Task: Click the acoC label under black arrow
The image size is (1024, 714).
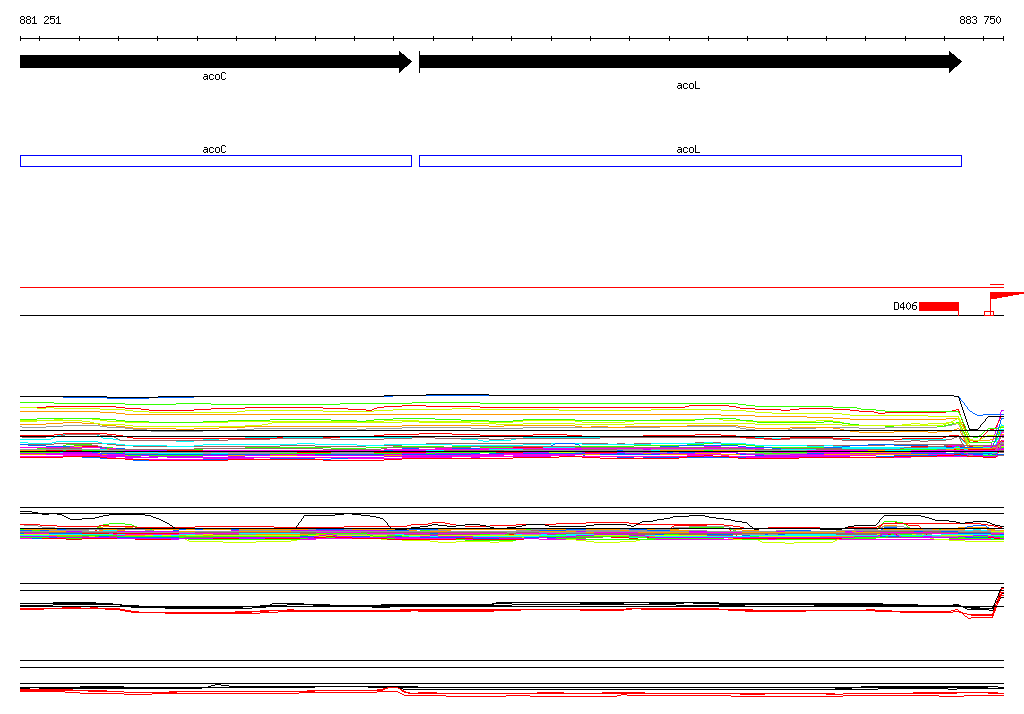Action: pos(214,76)
